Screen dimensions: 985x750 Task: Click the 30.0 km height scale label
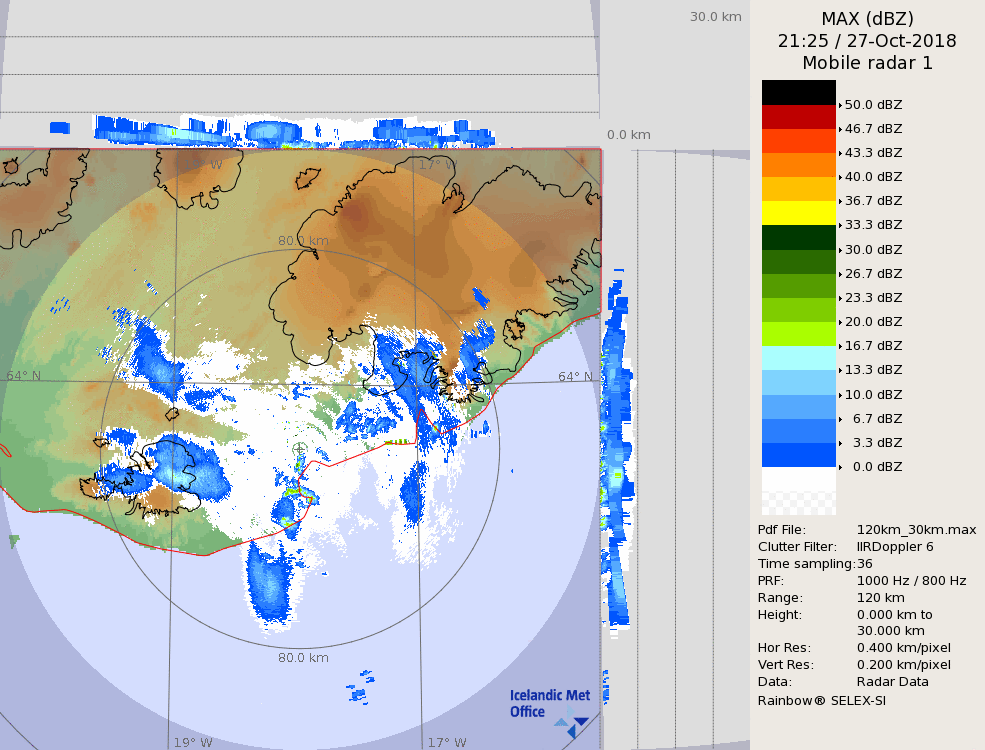point(715,16)
